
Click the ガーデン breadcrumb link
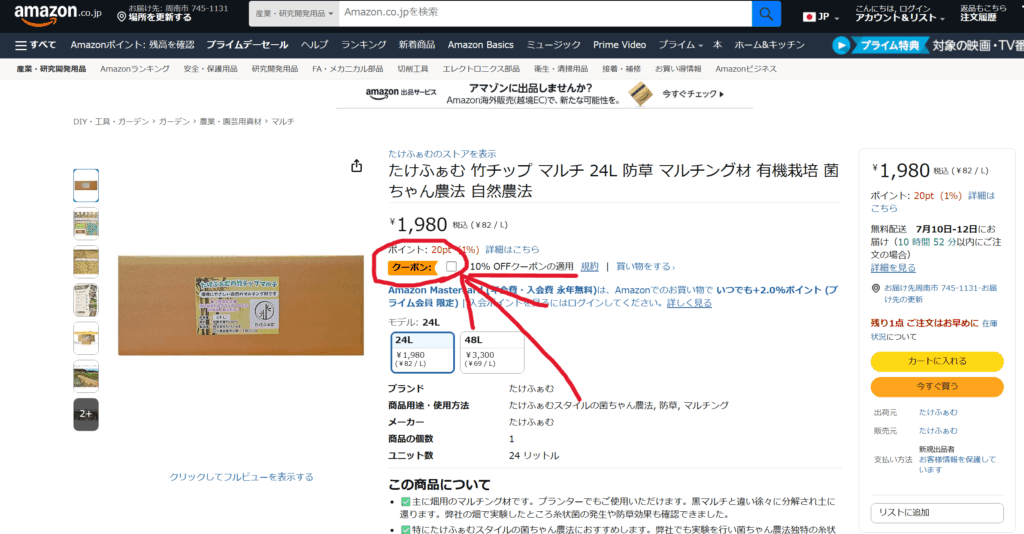[174, 121]
